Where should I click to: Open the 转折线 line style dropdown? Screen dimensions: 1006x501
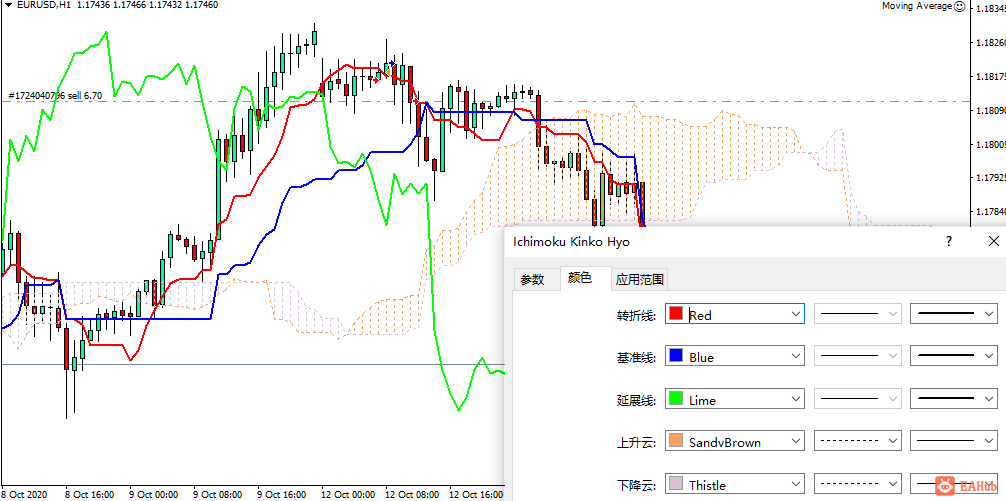click(x=857, y=314)
